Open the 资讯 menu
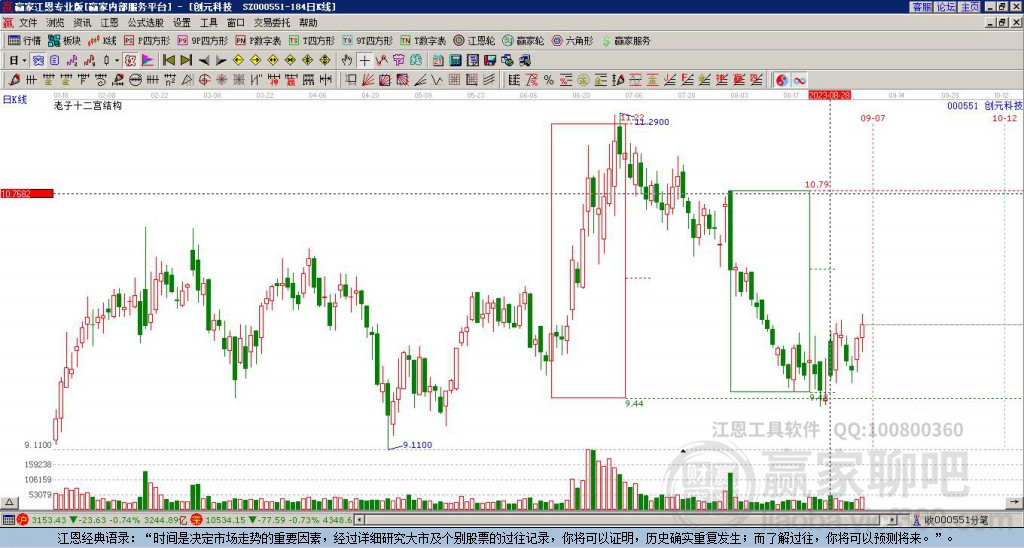Image resolution: width=1024 pixels, height=548 pixels. pos(82,23)
